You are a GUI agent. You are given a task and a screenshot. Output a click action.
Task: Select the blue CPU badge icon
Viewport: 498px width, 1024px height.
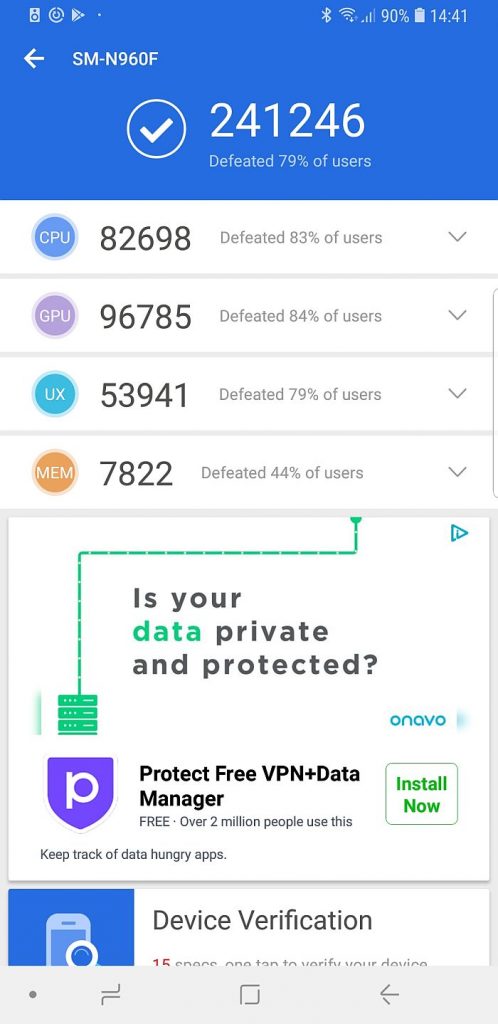[55, 237]
